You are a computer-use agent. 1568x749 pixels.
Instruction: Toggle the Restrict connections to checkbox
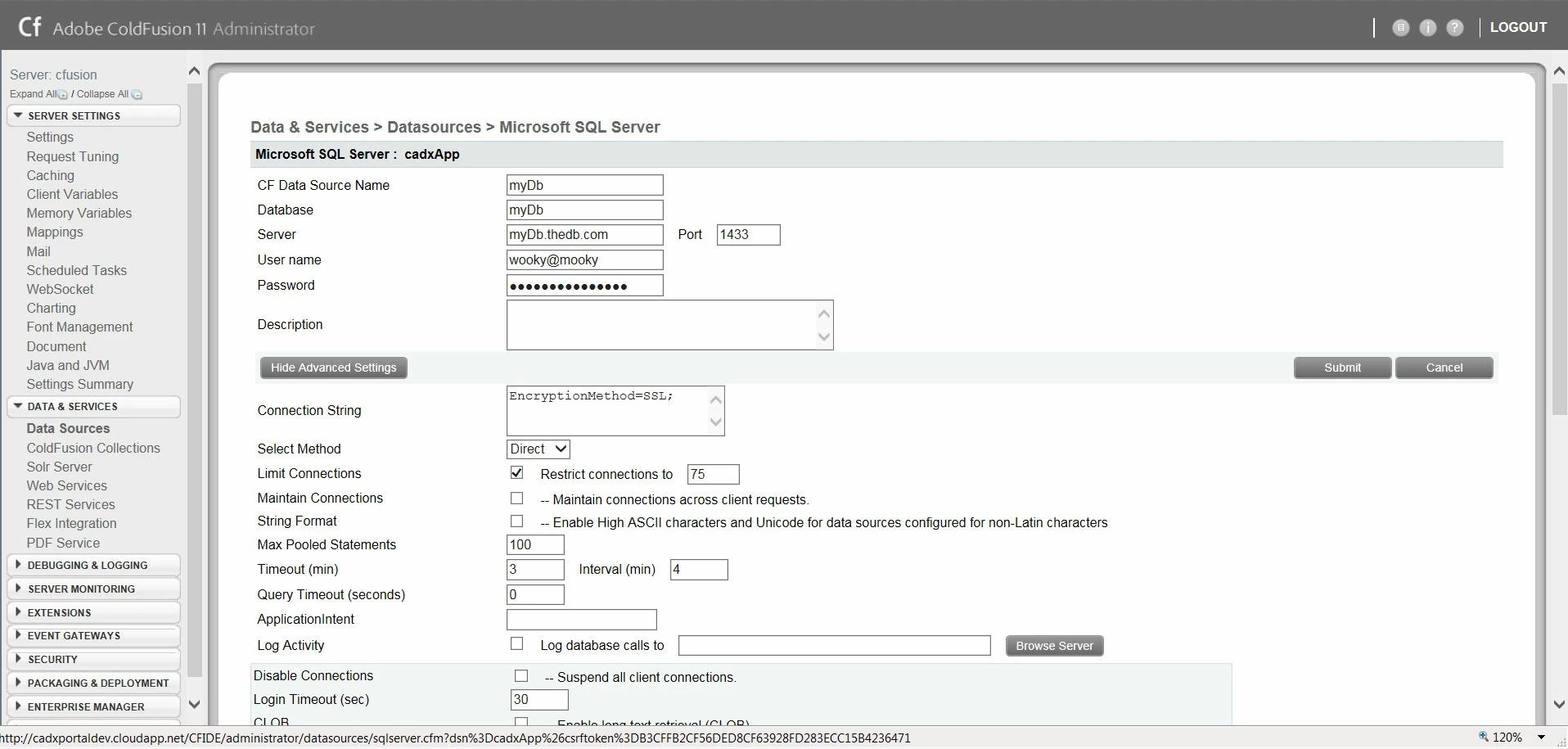coord(517,472)
